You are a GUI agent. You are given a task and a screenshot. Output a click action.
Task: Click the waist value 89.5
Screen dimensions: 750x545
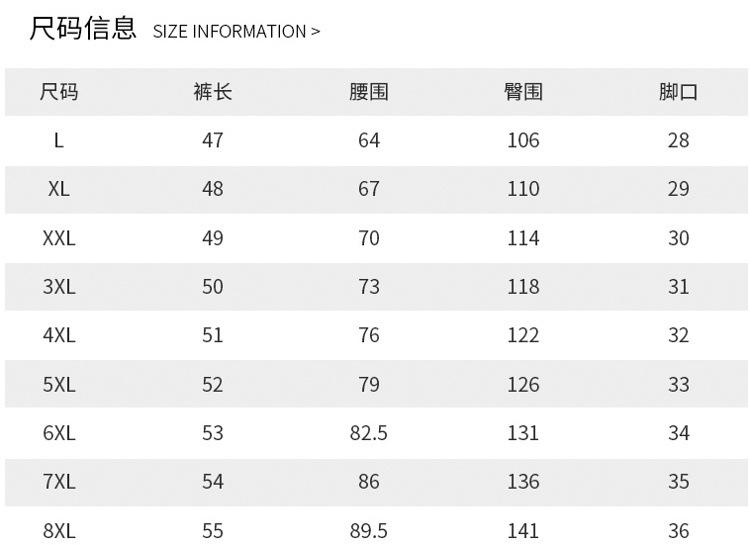click(x=368, y=530)
